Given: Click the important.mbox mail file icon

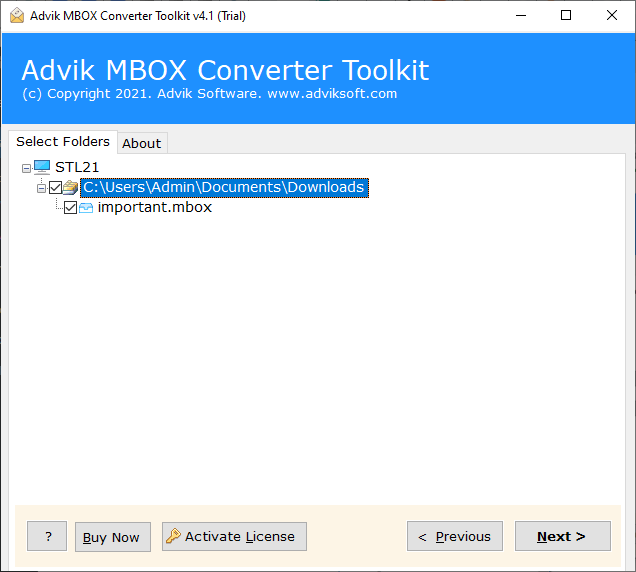Looking at the screenshot, I should pyautogui.click(x=86, y=208).
